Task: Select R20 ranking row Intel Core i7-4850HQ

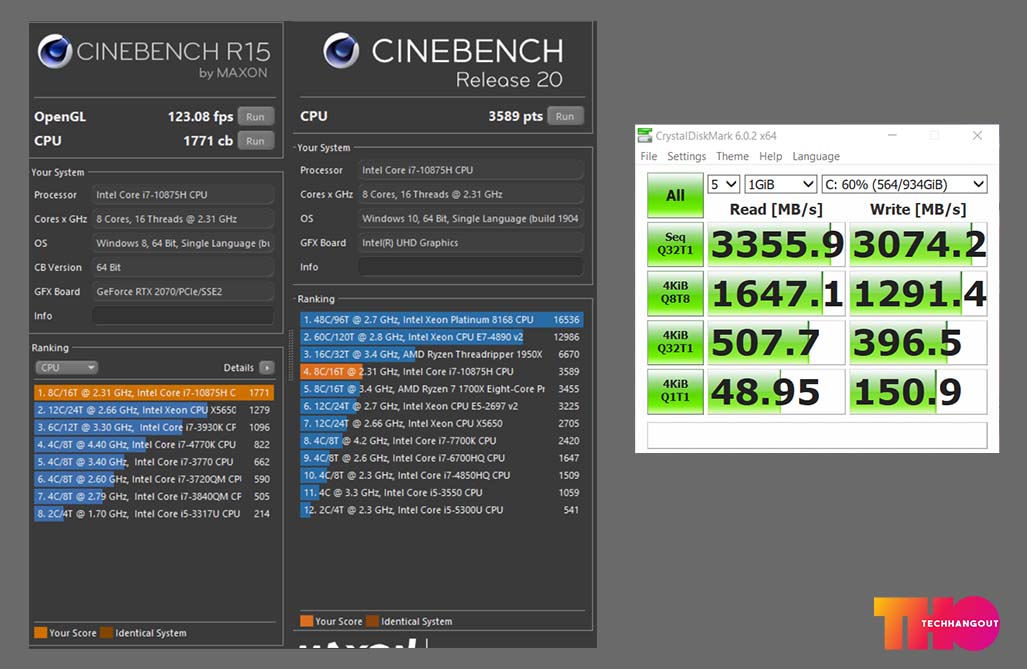Action: [x=441, y=475]
